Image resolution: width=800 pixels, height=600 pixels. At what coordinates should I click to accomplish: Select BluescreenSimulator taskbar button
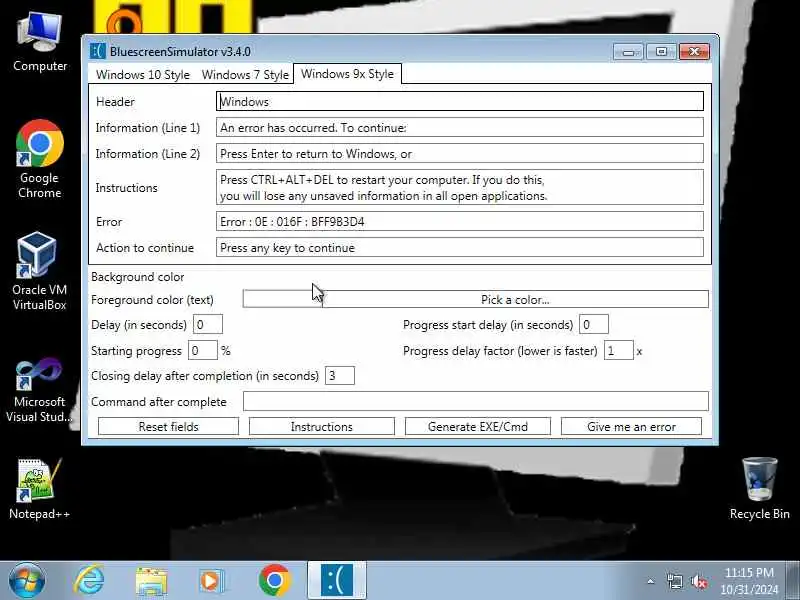pos(337,581)
